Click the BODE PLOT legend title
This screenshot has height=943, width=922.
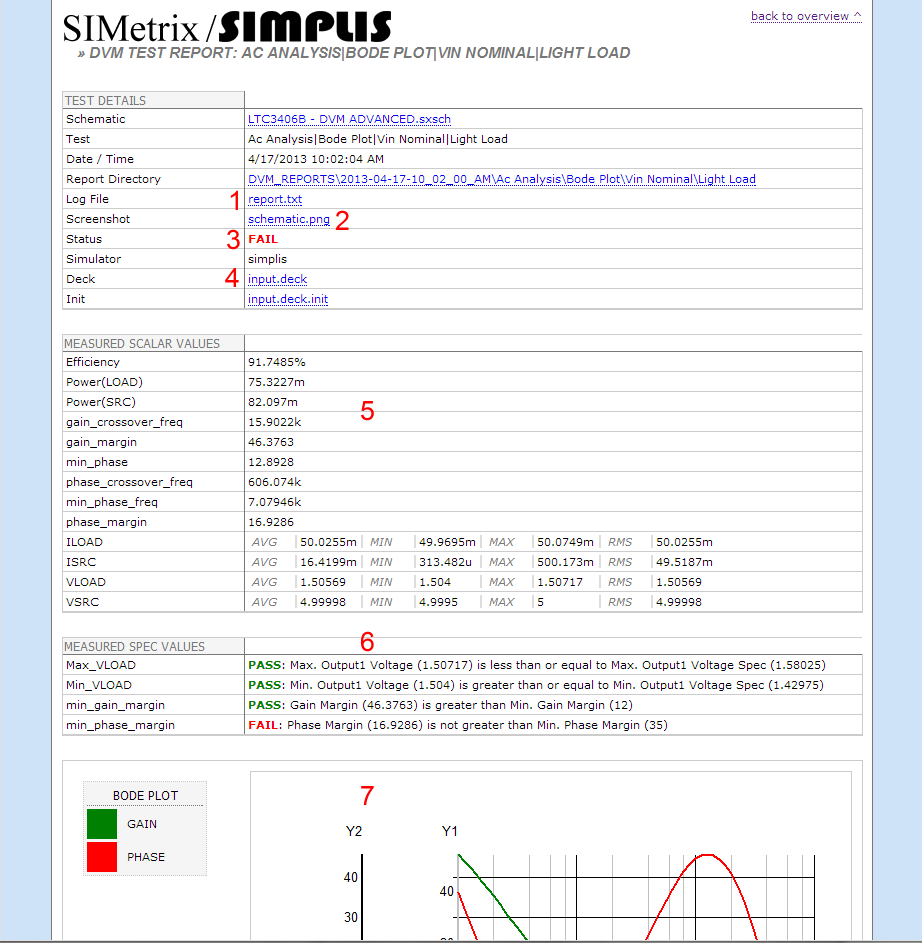coord(144,793)
